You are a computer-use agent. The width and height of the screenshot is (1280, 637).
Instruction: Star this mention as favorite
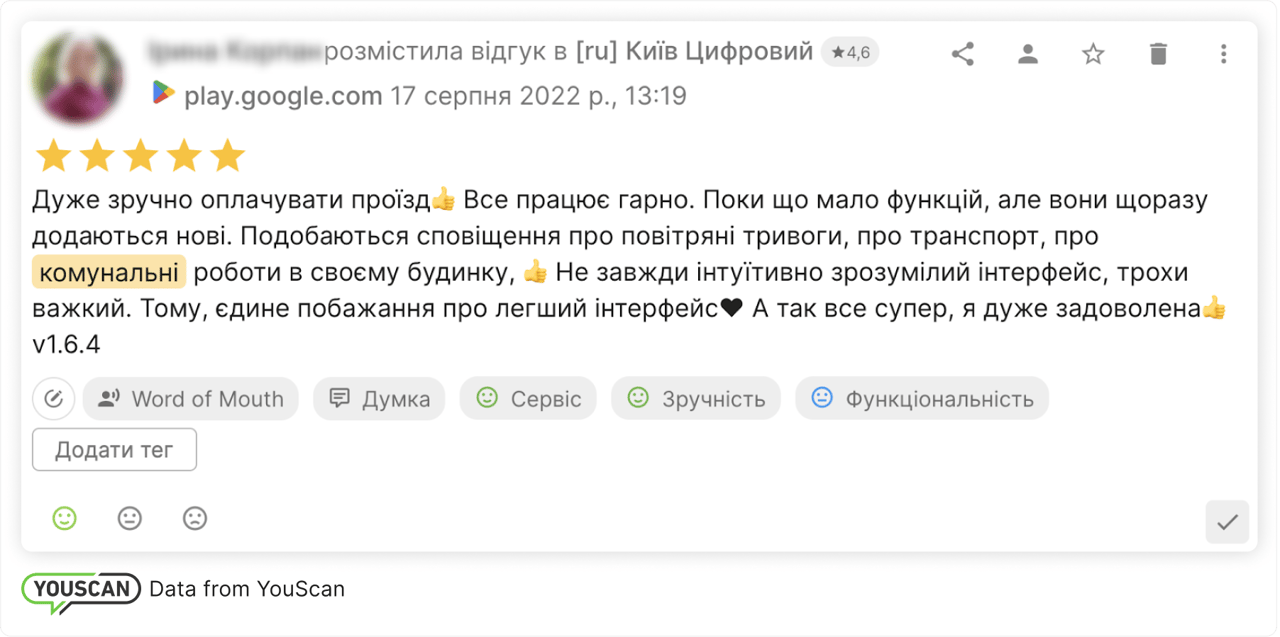tap(1092, 55)
